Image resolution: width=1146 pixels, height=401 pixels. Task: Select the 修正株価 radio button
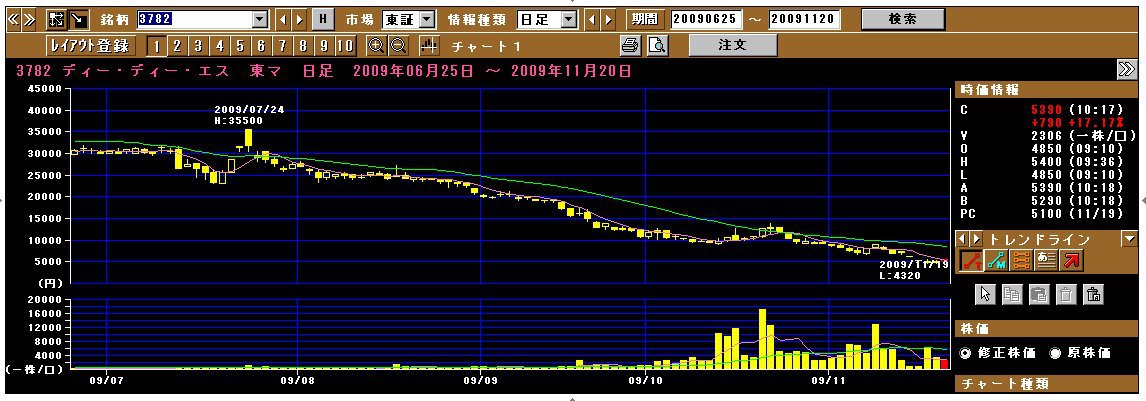(966, 353)
